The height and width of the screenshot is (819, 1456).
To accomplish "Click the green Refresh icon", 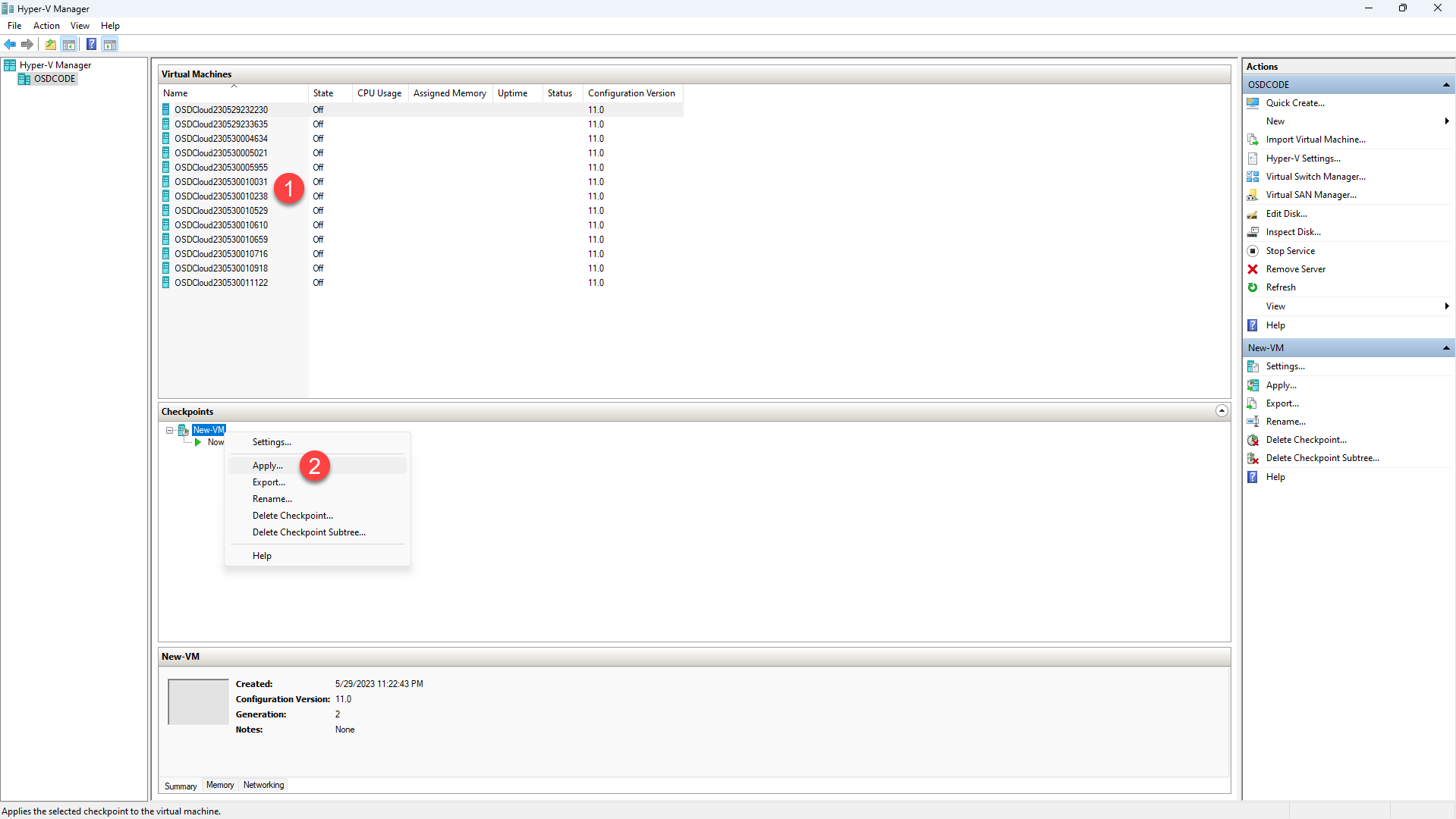I will click(x=1253, y=287).
